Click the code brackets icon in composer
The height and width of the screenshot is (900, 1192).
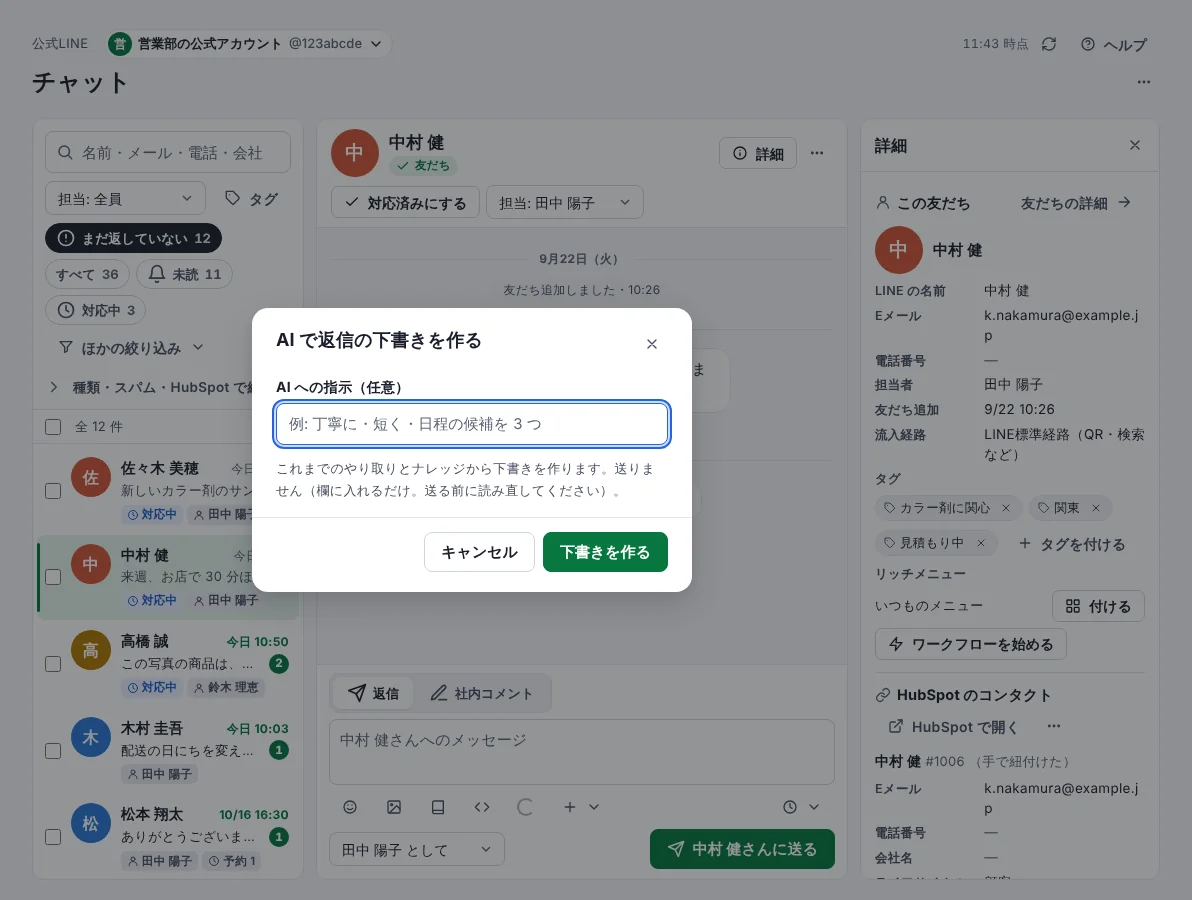482,807
